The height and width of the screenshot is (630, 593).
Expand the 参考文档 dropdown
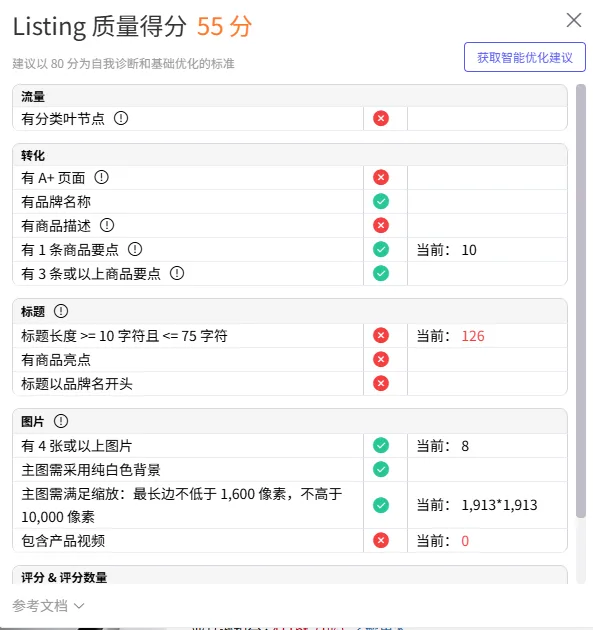click(x=48, y=605)
